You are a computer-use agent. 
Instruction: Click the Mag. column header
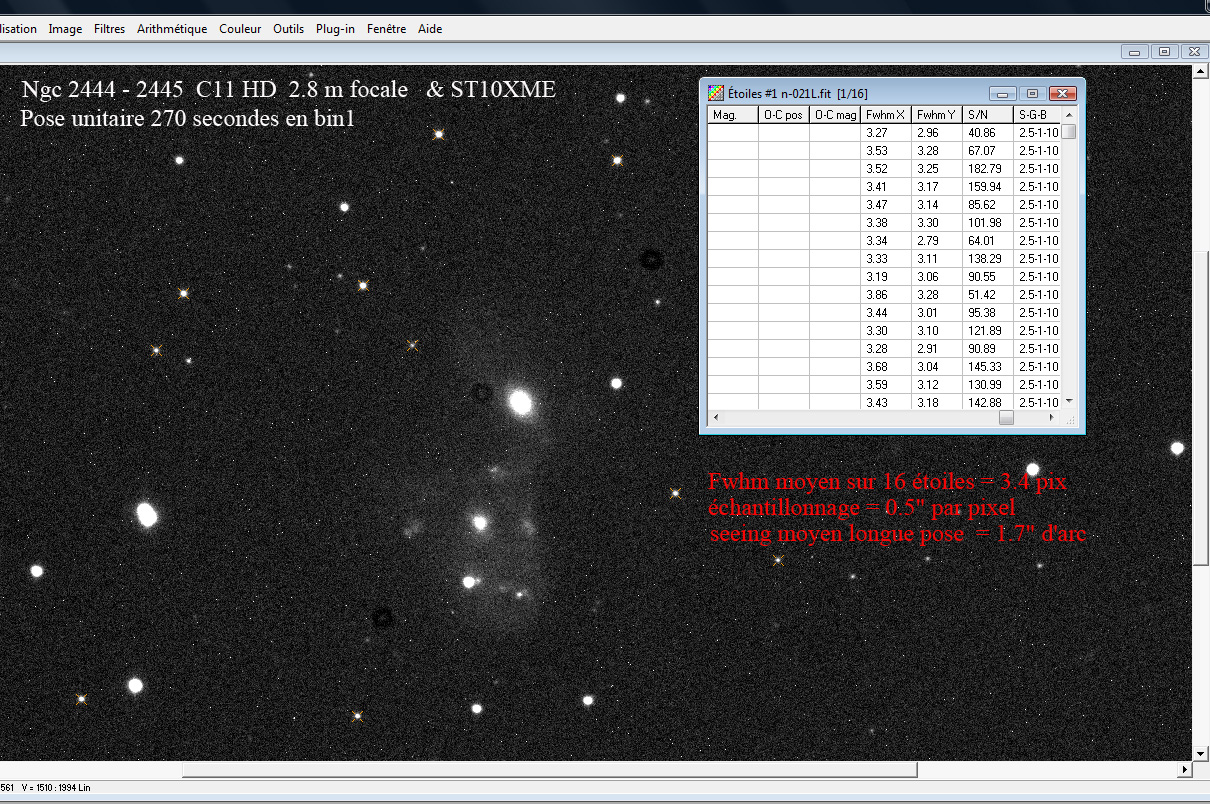(x=733, y=115)
